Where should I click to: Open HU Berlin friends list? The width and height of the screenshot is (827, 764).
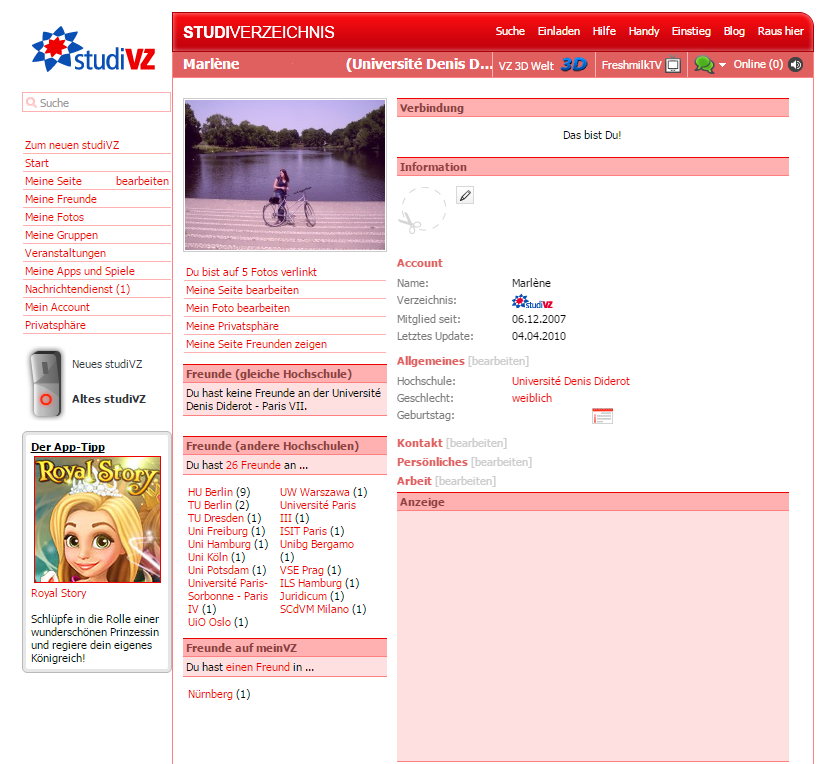pos(210,492)
